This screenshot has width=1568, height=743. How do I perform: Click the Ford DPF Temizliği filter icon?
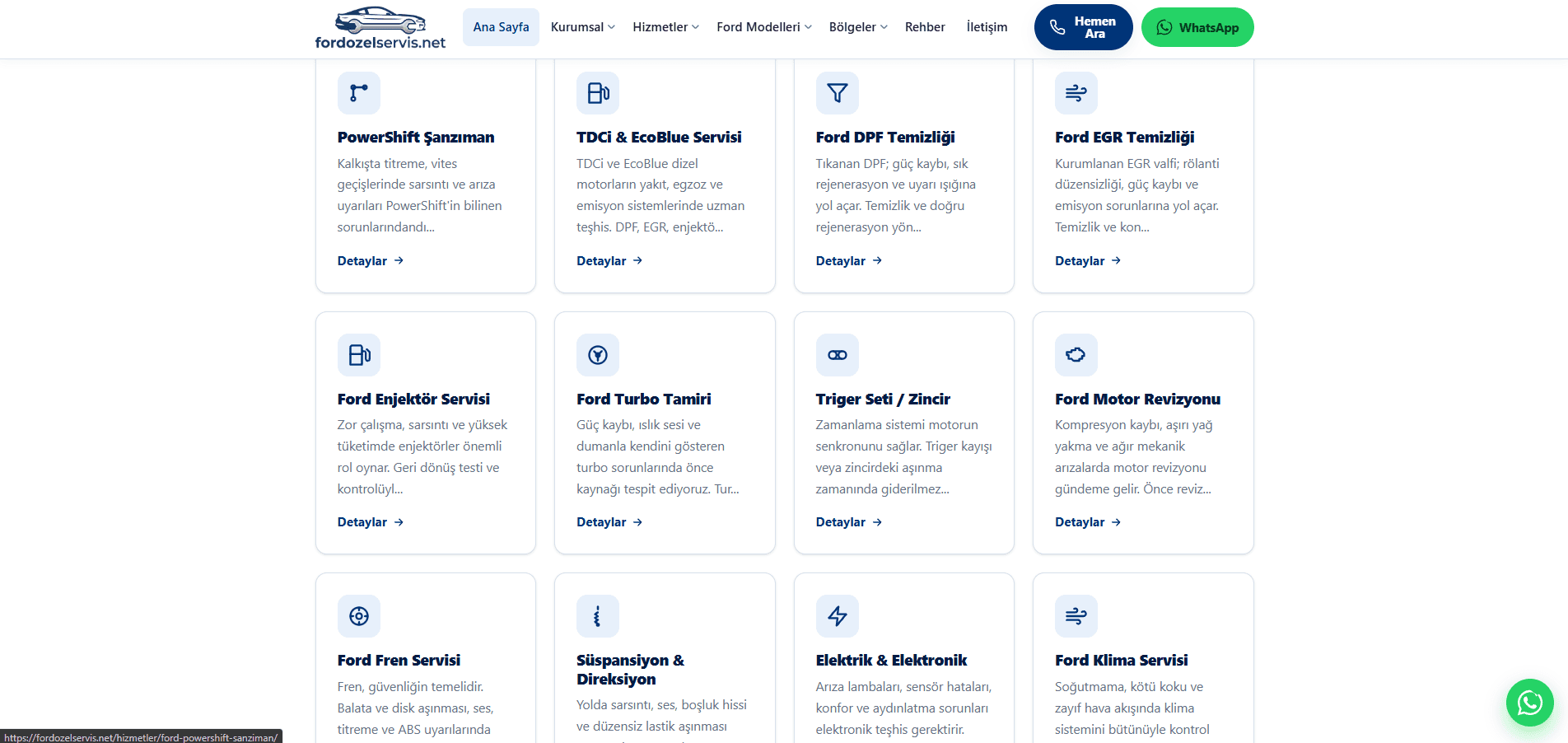click(838, 93)
